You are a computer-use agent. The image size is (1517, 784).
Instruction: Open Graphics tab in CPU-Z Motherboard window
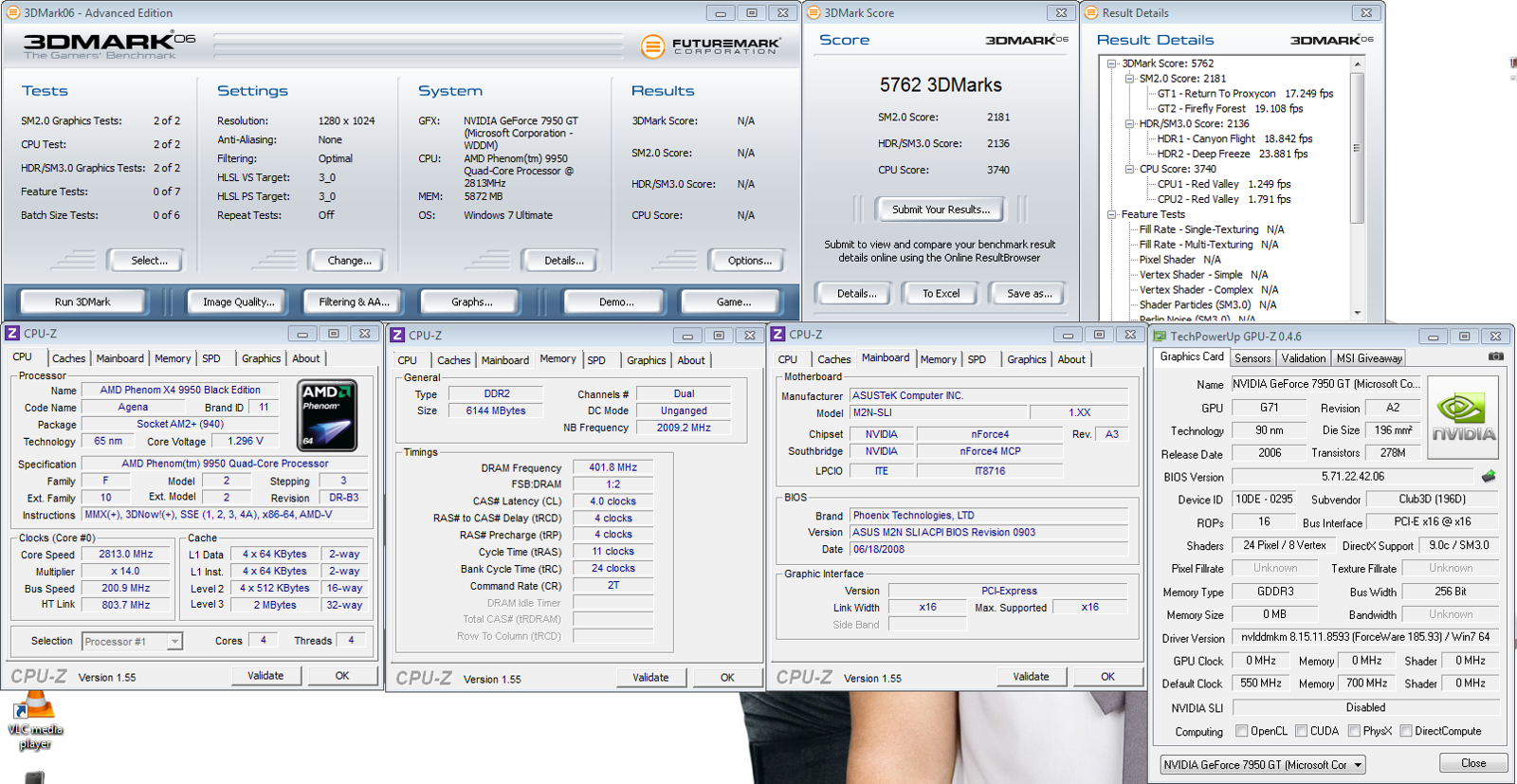point(1027,359)
